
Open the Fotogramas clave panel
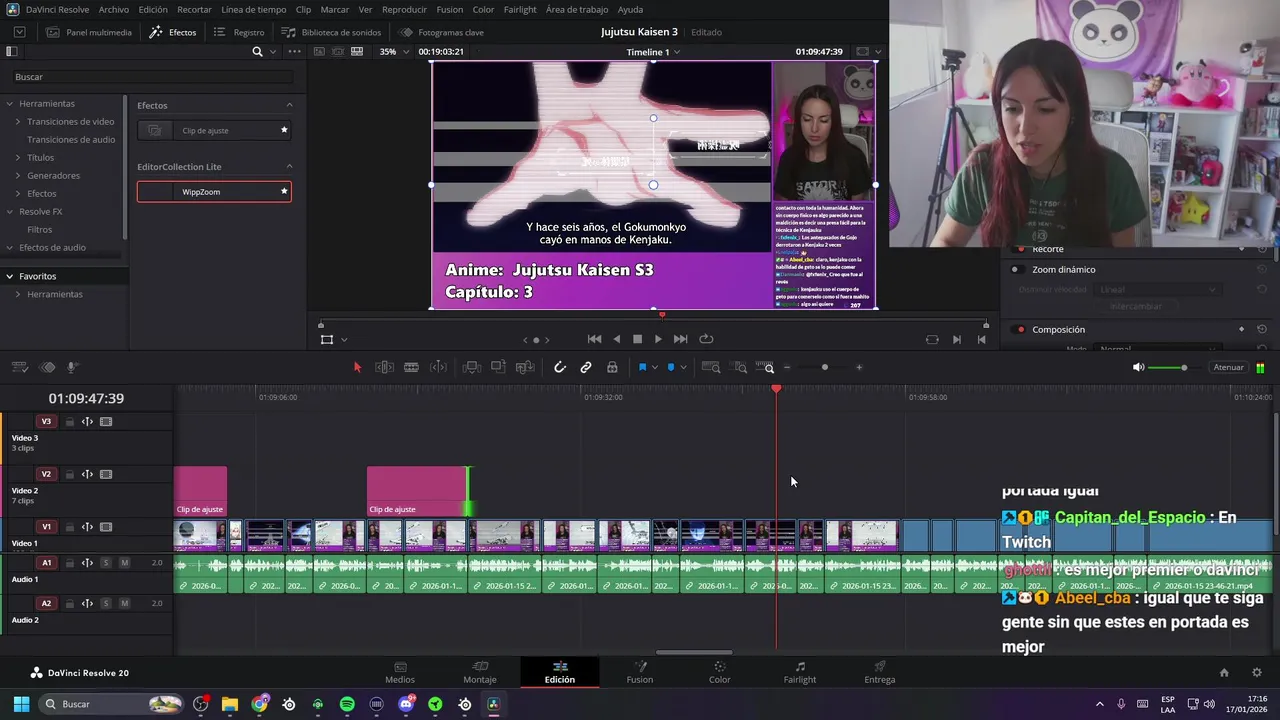441,32
